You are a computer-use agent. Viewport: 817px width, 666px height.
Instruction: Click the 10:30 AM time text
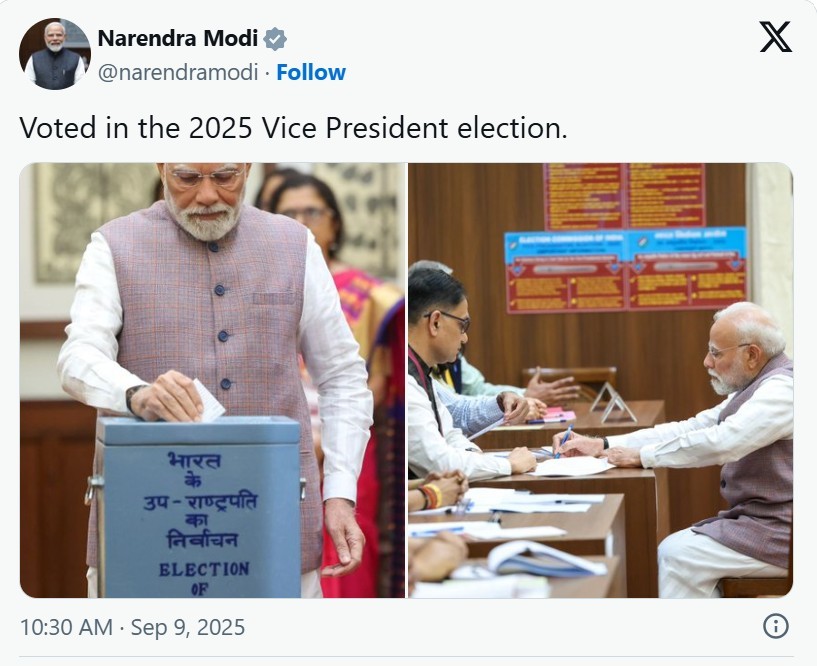[x=68, y=628]
